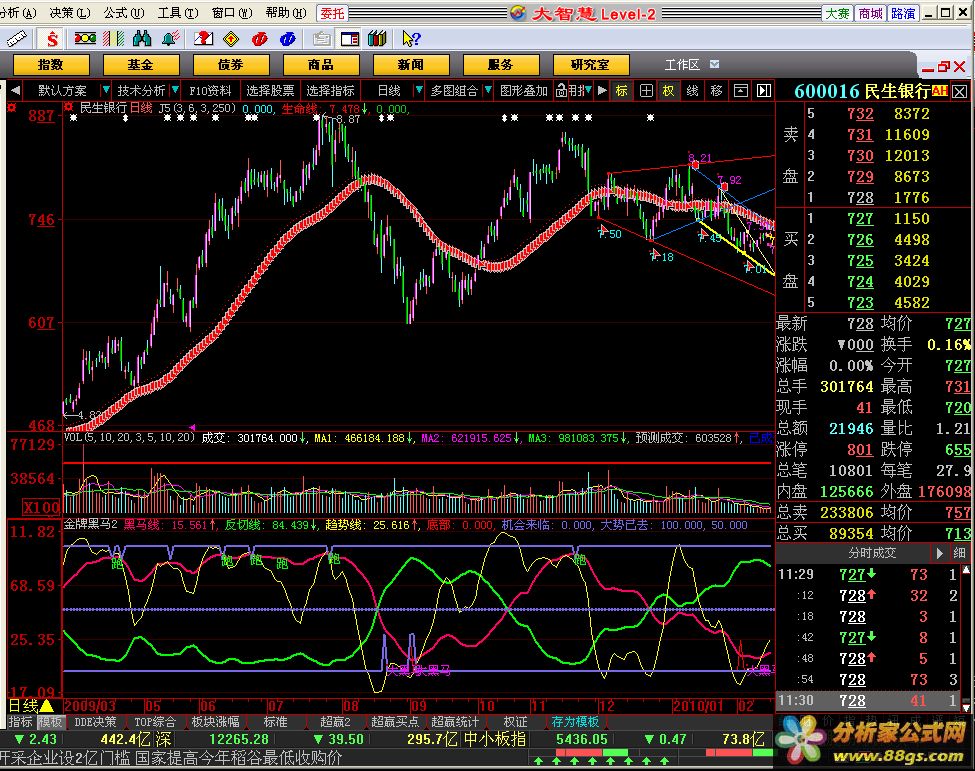Toggle the 移 move button
Image resolution: width=975 pixels, height=771 pixels.
pos(717,91)
